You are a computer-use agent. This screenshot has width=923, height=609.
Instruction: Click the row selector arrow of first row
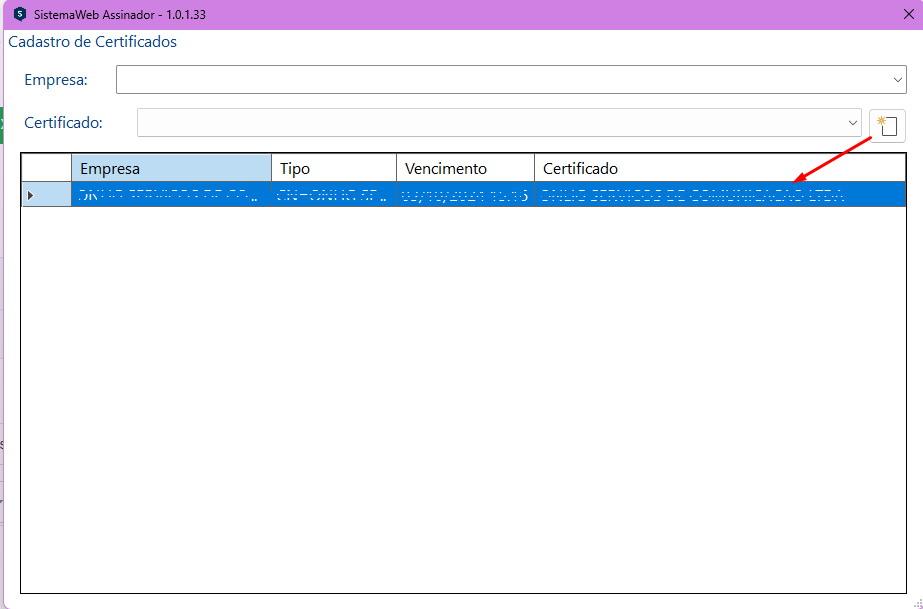pos(30,195)
